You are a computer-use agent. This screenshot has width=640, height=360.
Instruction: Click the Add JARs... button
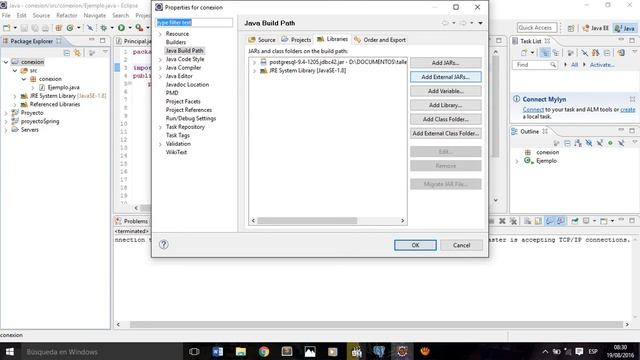[445, 63]
